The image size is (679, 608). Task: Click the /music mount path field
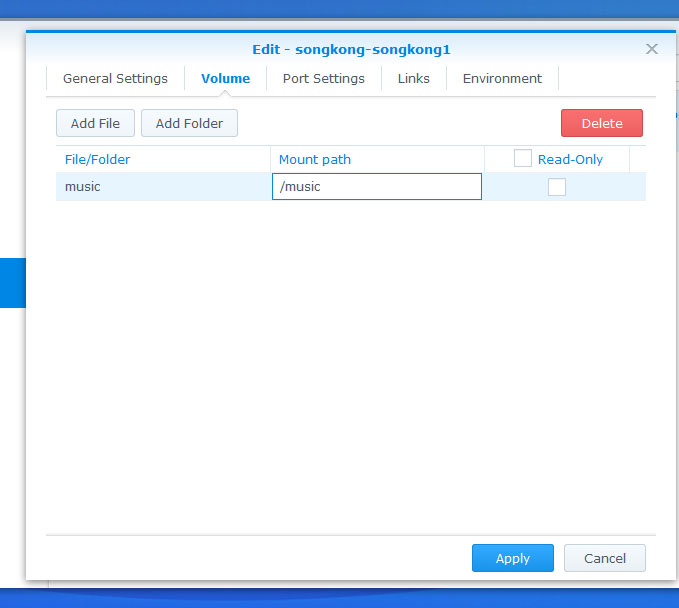click(x=377, y=187)
